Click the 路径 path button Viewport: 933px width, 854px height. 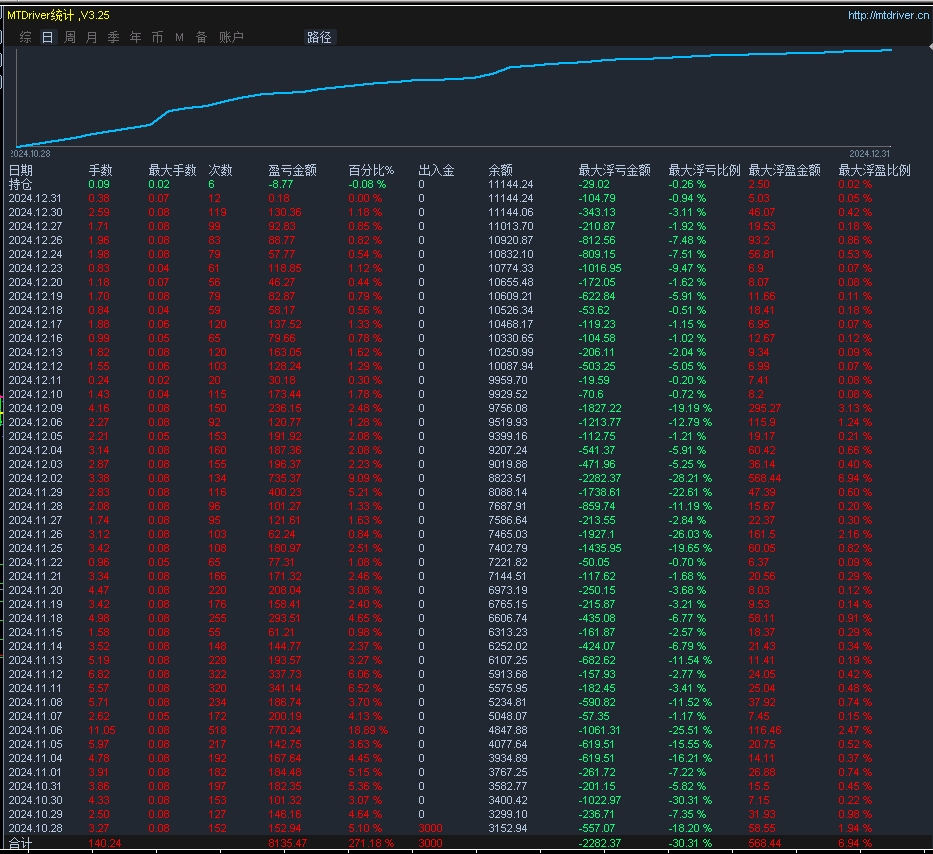click(x=320, y=37)
